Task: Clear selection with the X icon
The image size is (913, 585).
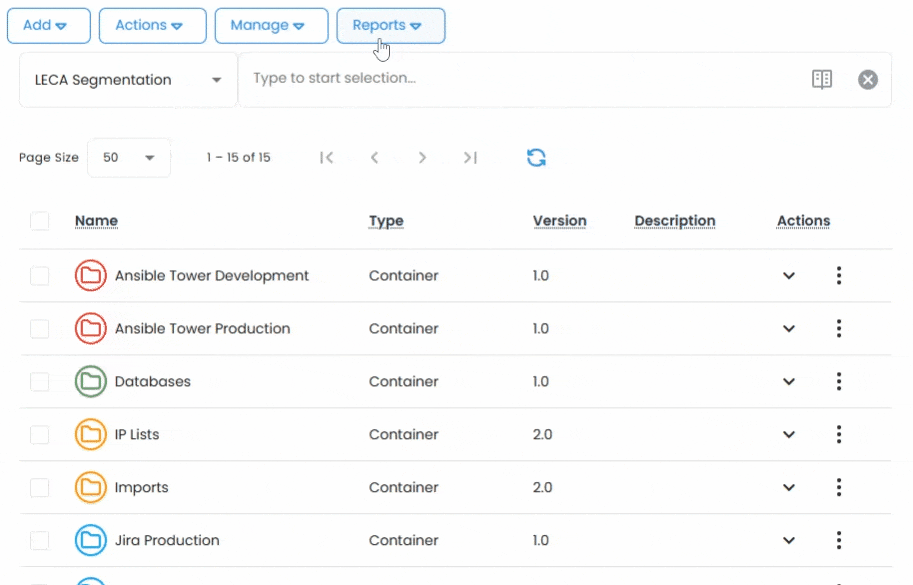Action: 868,80
